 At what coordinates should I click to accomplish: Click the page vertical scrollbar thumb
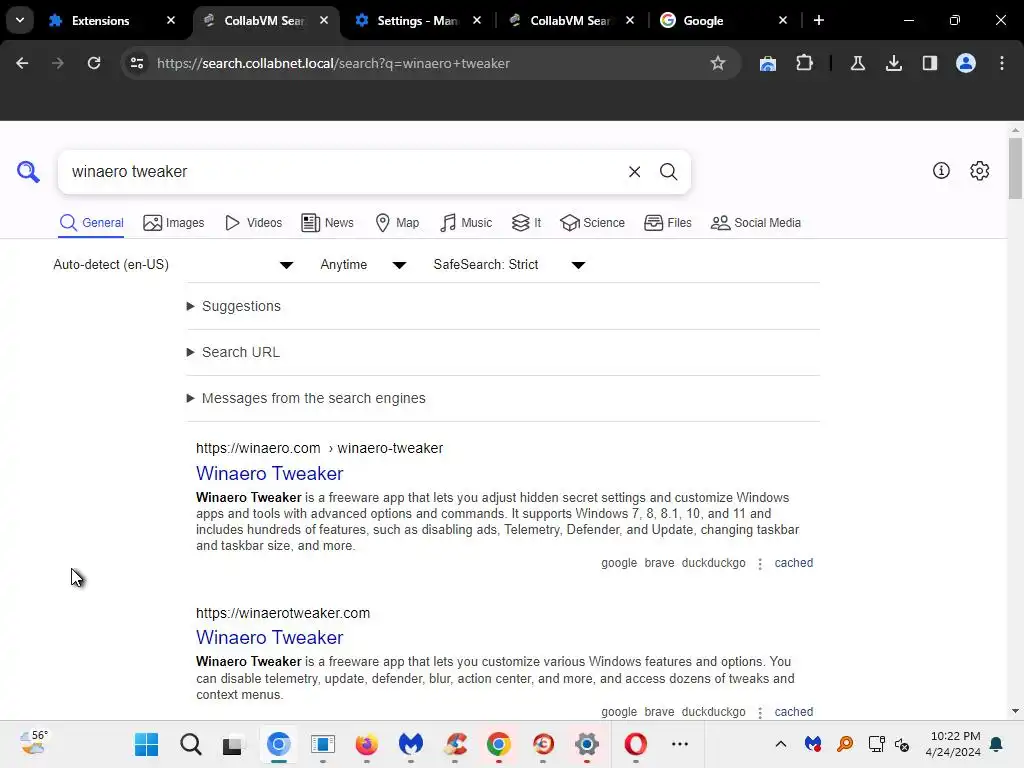click(1015, 168)
